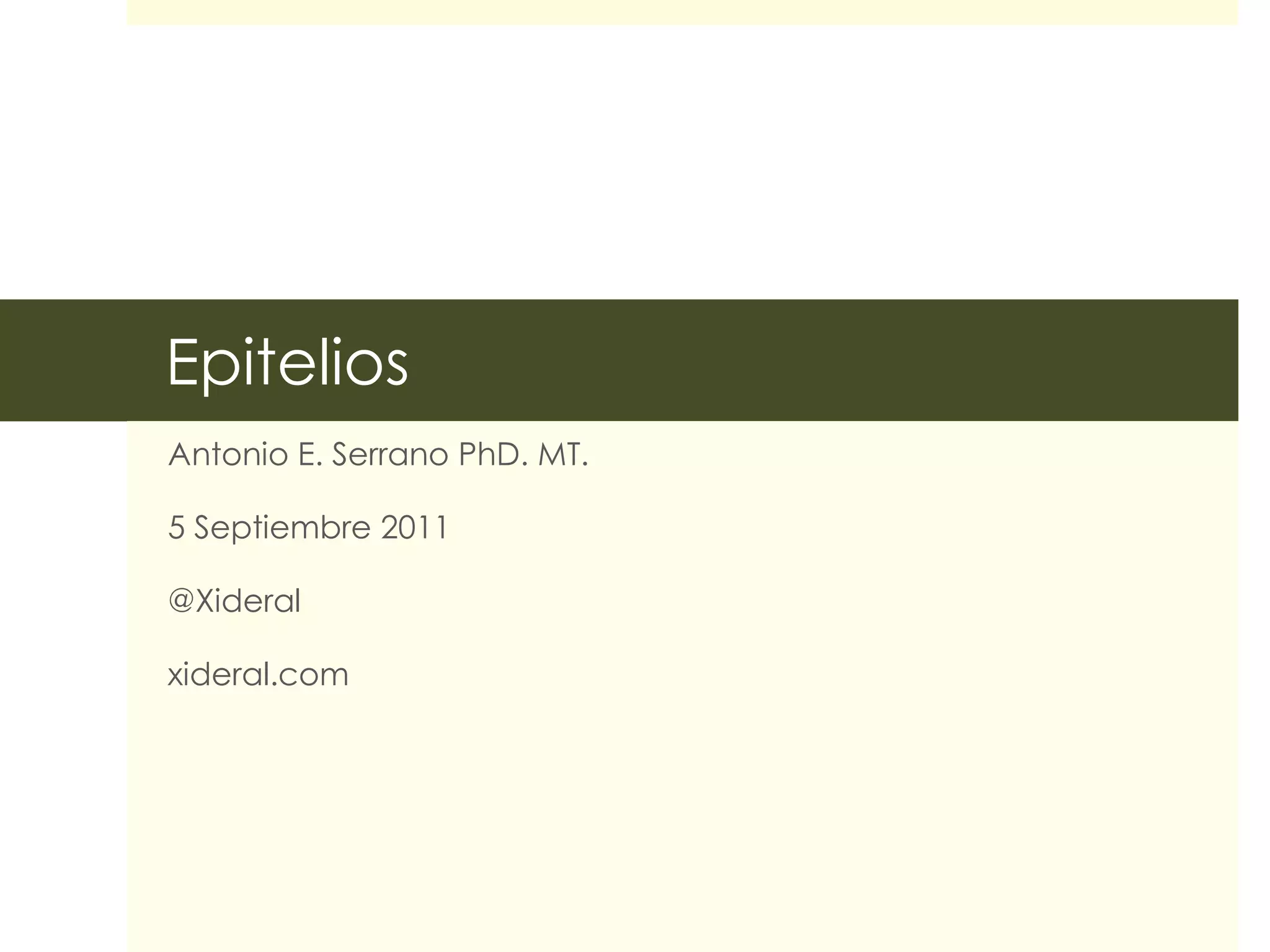
Task: Open the xideral.com website link
Action: click(x=258, y=674)
